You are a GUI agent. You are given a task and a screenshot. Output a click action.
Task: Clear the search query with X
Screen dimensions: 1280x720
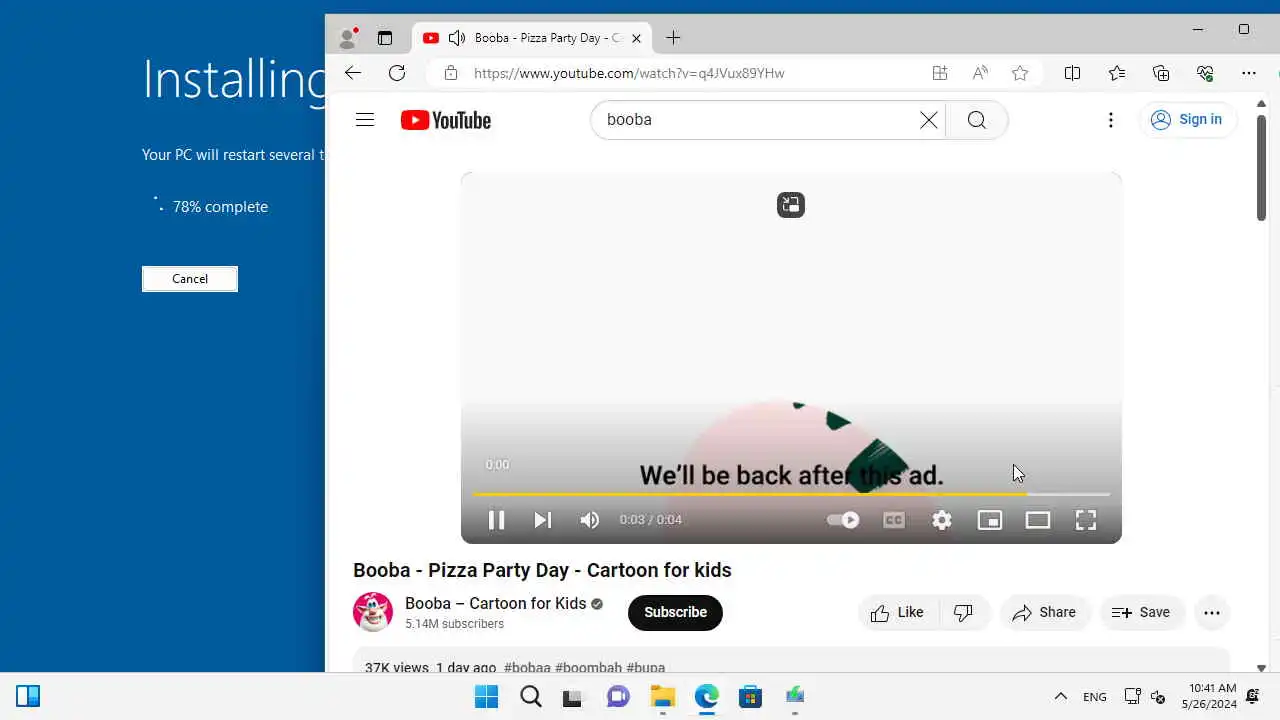point(929,120)
